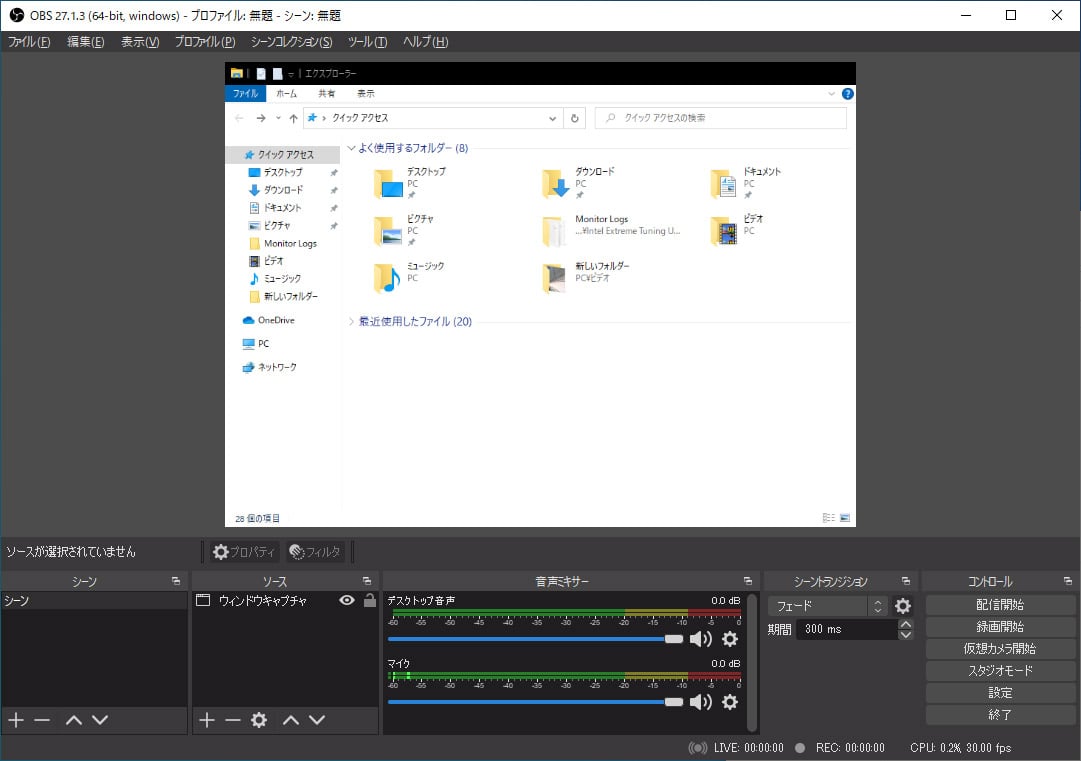Start virtual camera with 仮想カメラ開始
The height and width of the screenshot is (761, 1081).
tap(1000, 649)
